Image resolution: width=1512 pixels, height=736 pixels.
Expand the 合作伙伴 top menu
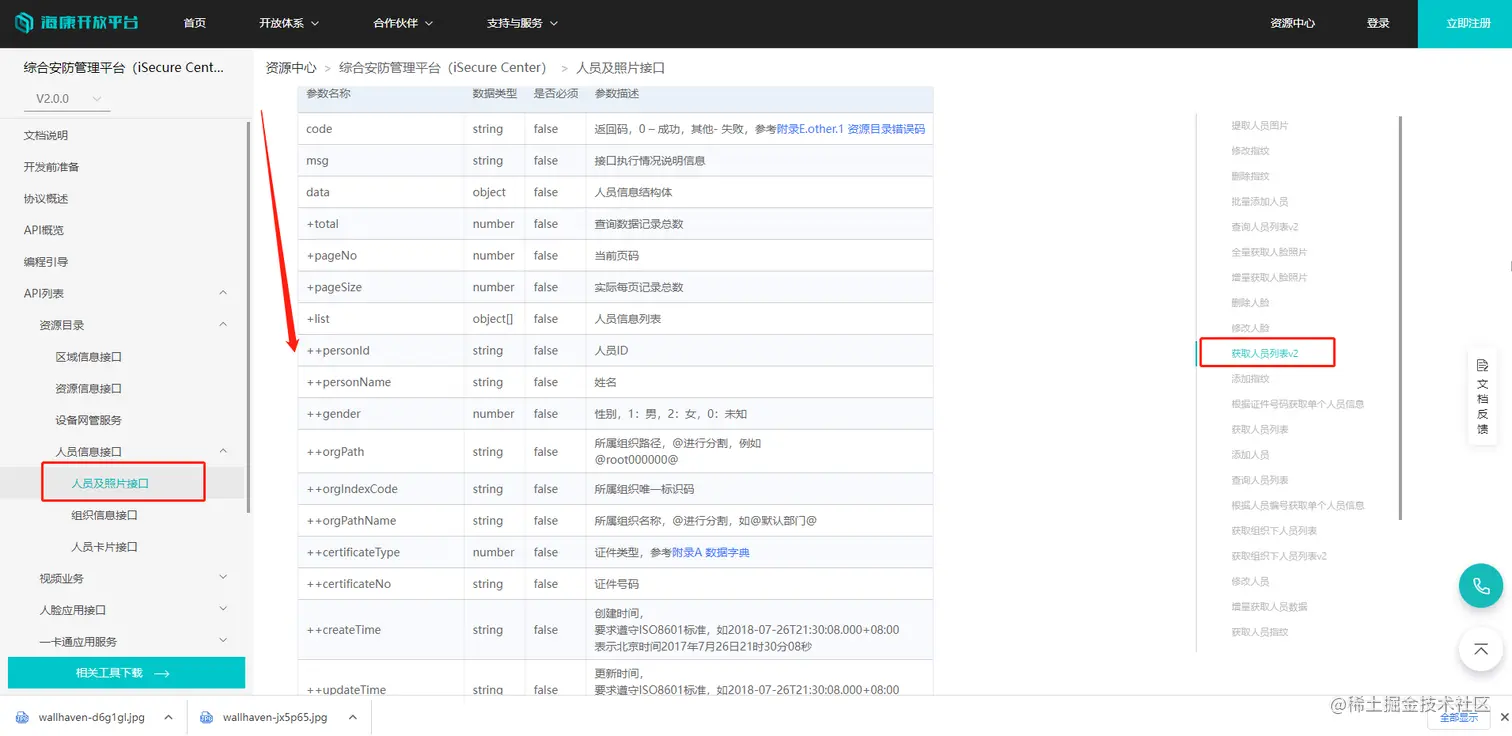[x=403, y=23]
